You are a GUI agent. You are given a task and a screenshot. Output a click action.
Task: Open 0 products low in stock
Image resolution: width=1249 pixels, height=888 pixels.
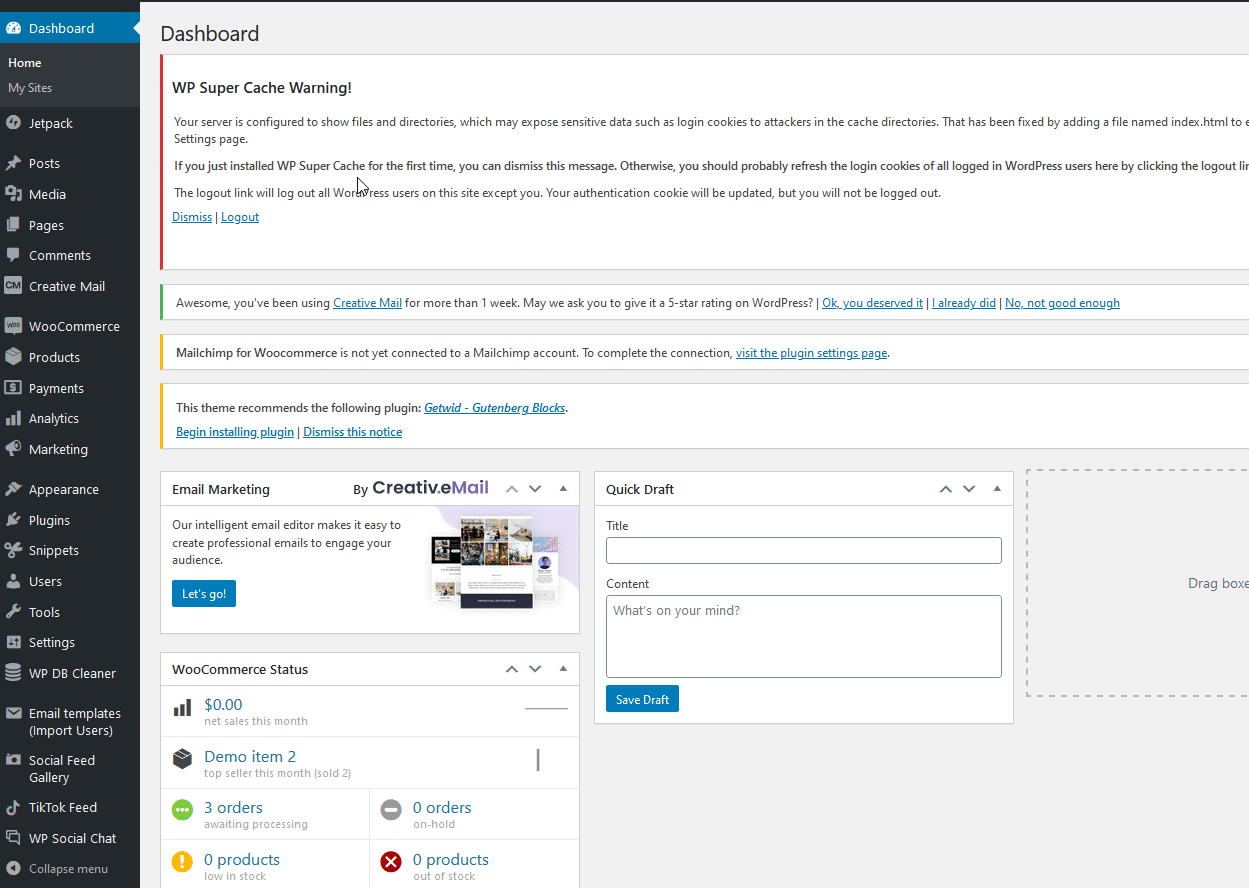tap(242, 859)
